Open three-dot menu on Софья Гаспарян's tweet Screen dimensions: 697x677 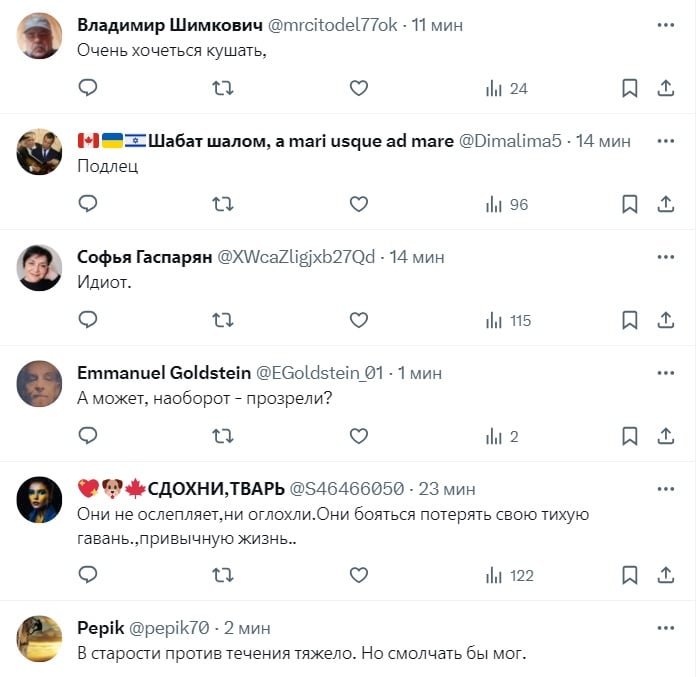point(666,256)
